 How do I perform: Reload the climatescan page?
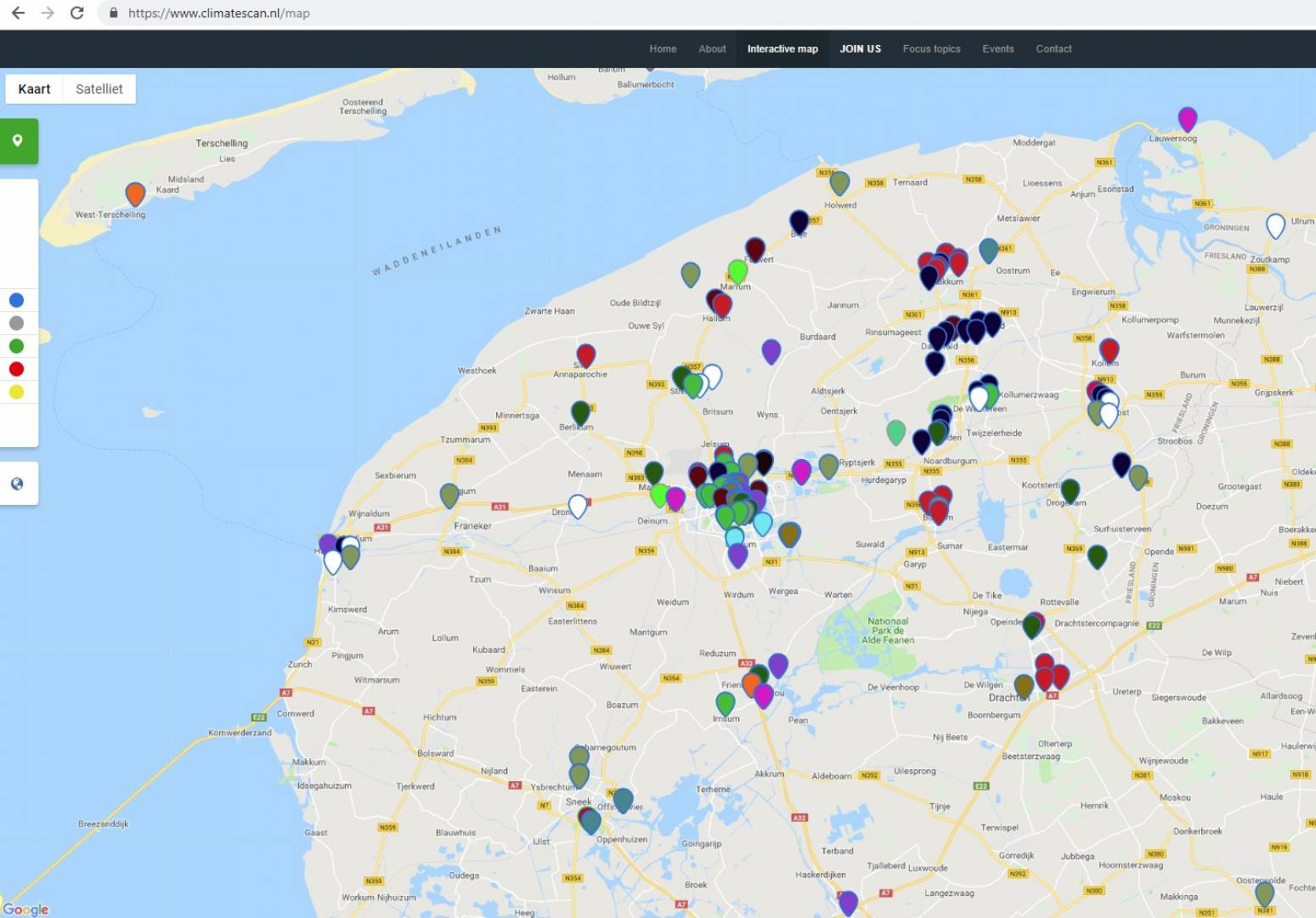point(76,13)
